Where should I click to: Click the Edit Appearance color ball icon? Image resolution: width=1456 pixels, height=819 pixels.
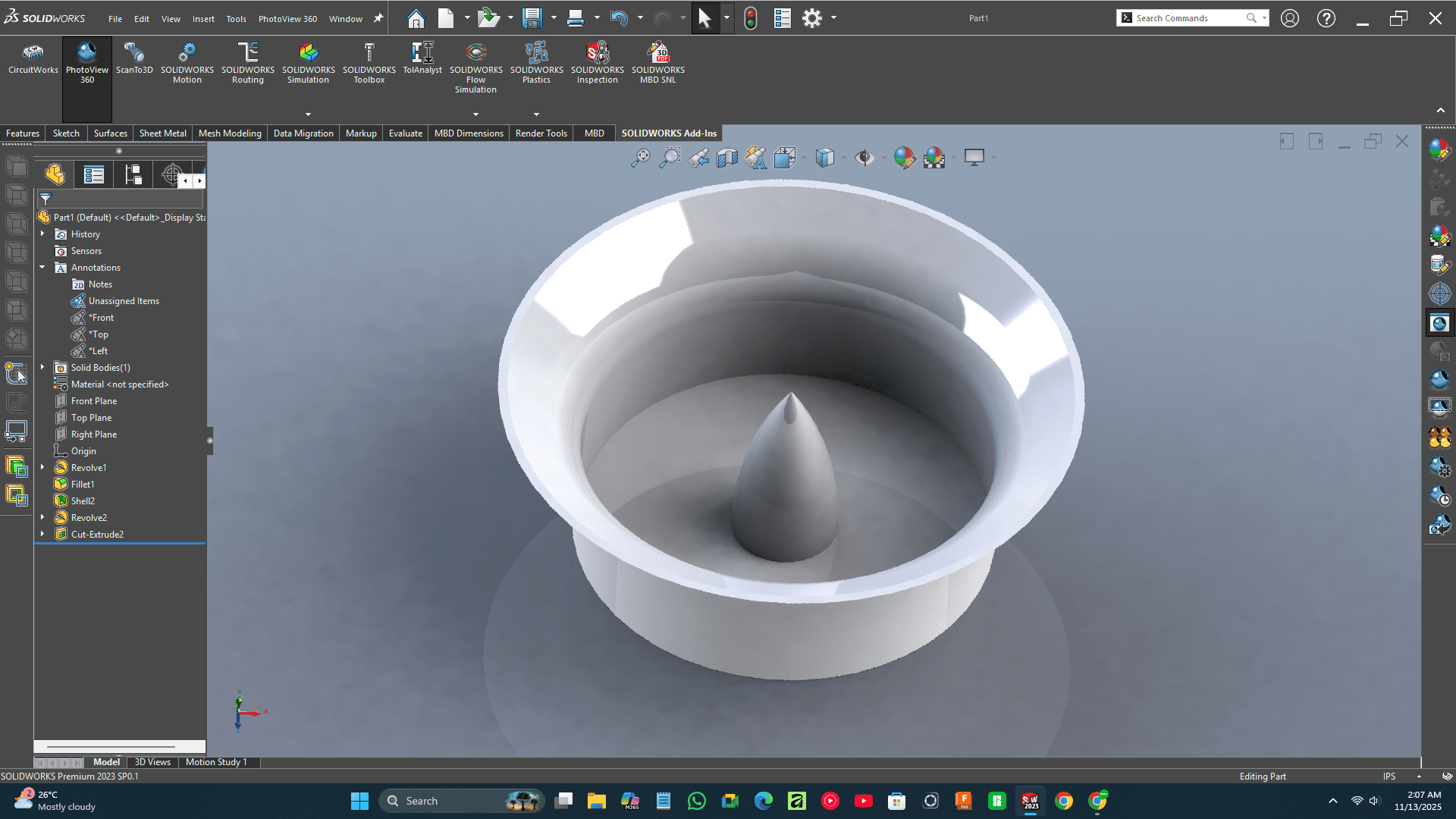tap(904, 158)
